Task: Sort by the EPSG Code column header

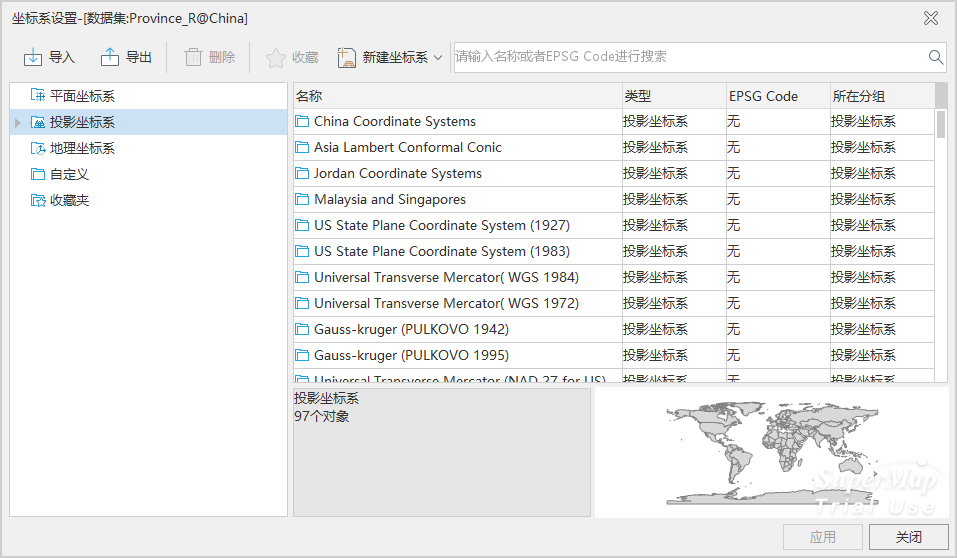Action: pyautogui.click(x=776, y=96)
